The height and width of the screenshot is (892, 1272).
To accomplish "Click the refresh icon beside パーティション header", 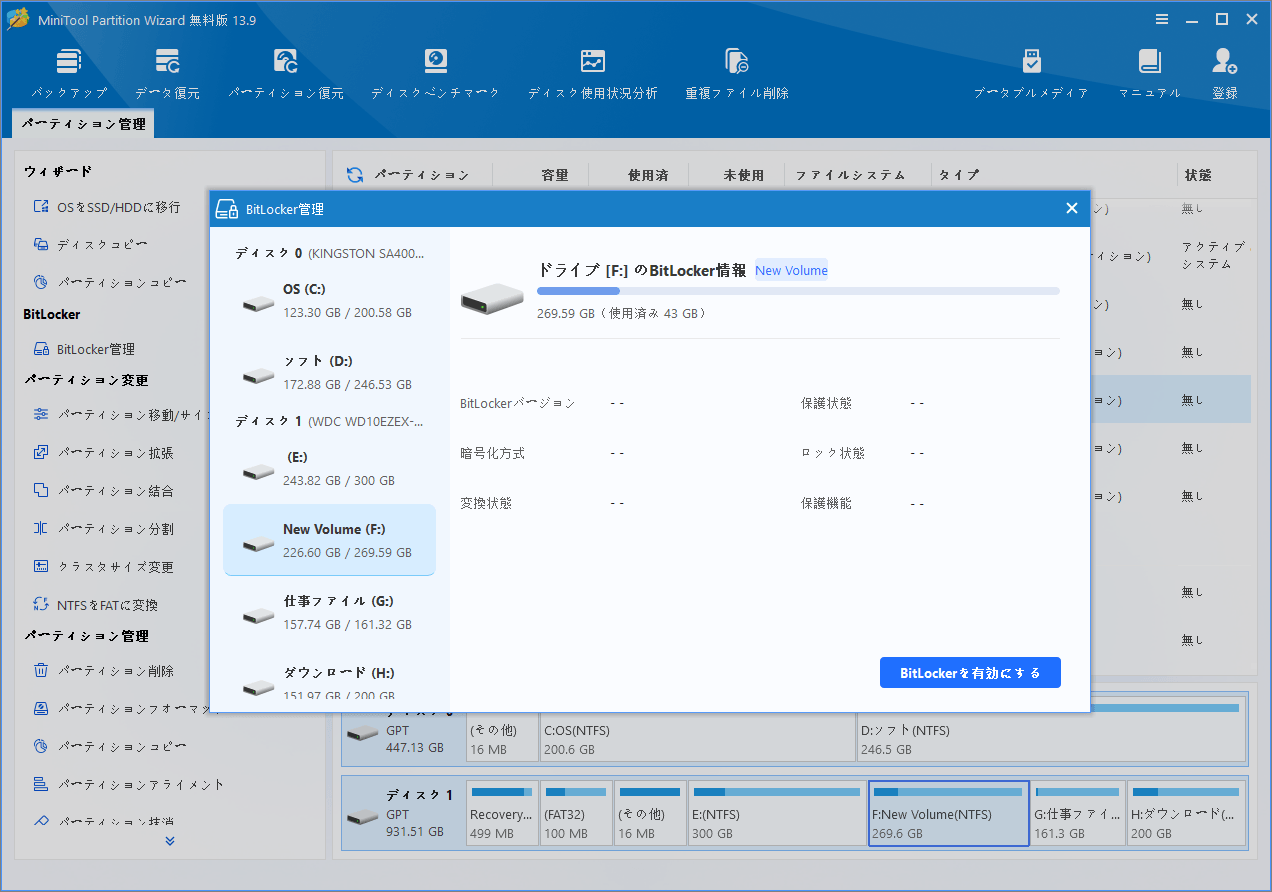I will (x=354, y=175).
